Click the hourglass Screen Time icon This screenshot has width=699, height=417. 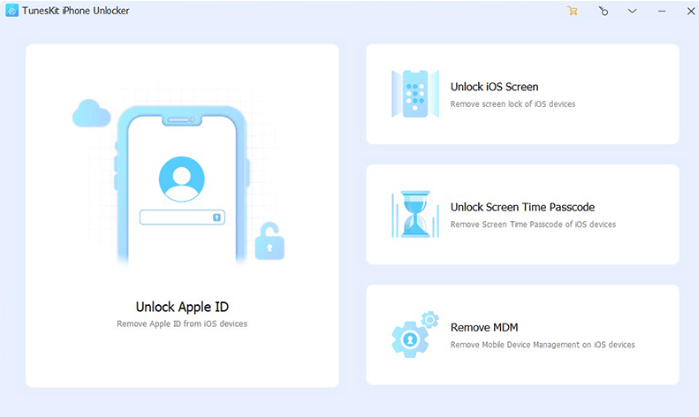[414, 214]
